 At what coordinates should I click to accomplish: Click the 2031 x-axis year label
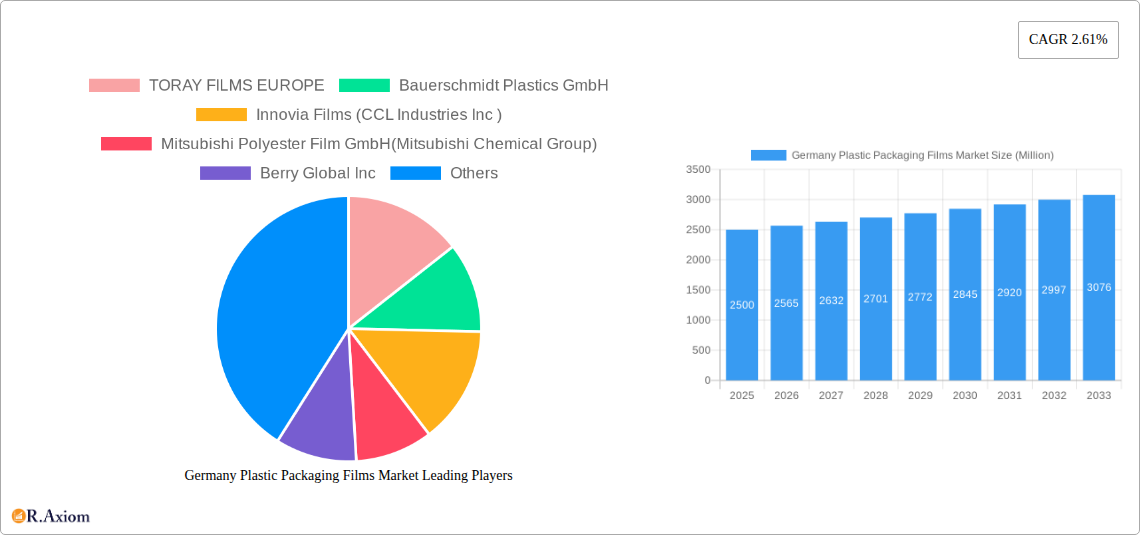pyautogui.click(x=1010, y=395)
